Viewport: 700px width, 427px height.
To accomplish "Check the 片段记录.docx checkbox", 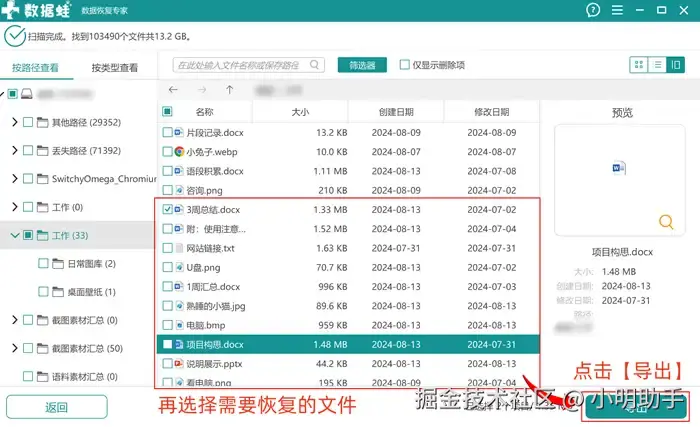I will (167, 132).
